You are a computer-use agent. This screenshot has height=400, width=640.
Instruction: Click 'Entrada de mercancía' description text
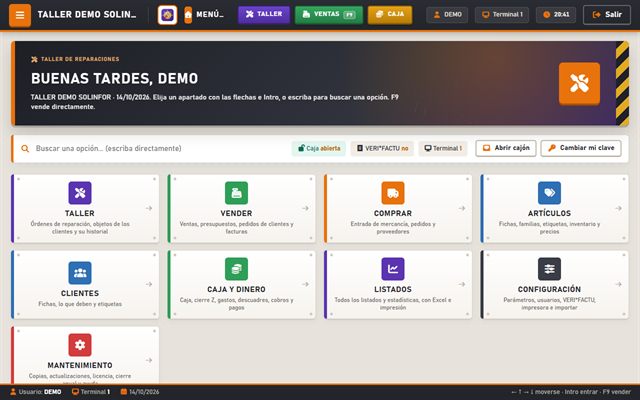point(393,228)
